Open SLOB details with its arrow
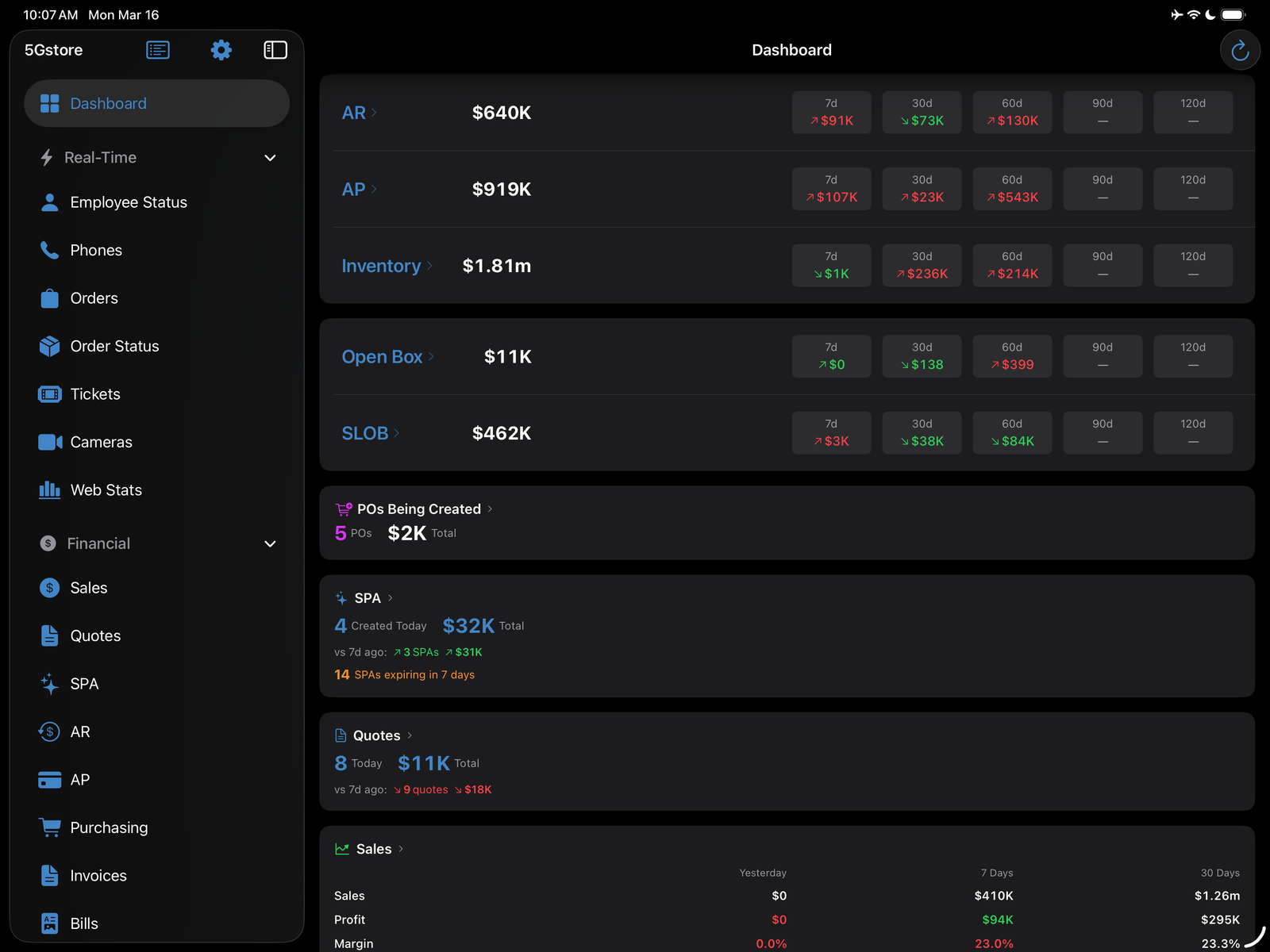The height and width of the screenshot is (952, 1270). point(397,433)
